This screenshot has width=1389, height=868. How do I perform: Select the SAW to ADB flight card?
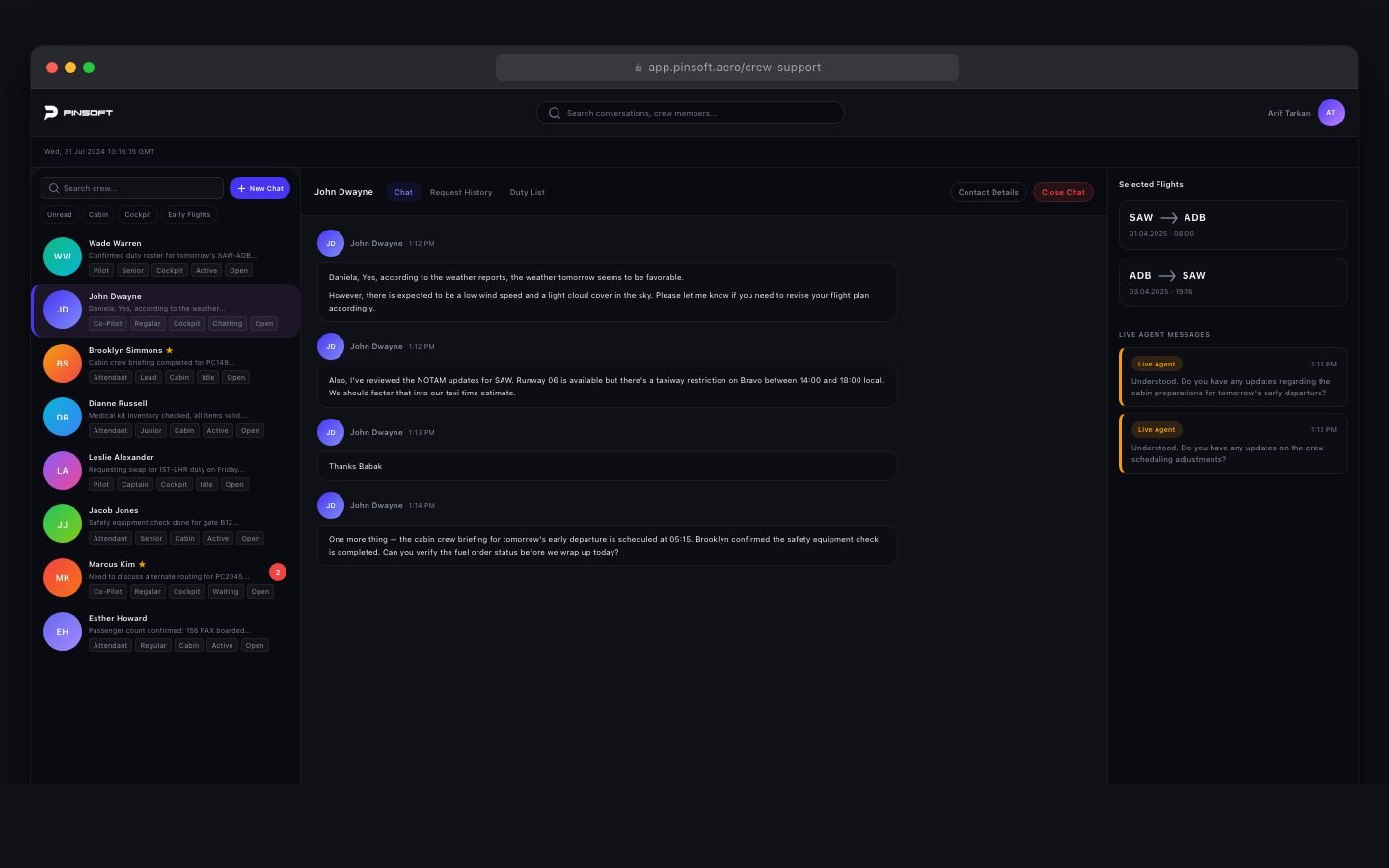coord(1232,225)
